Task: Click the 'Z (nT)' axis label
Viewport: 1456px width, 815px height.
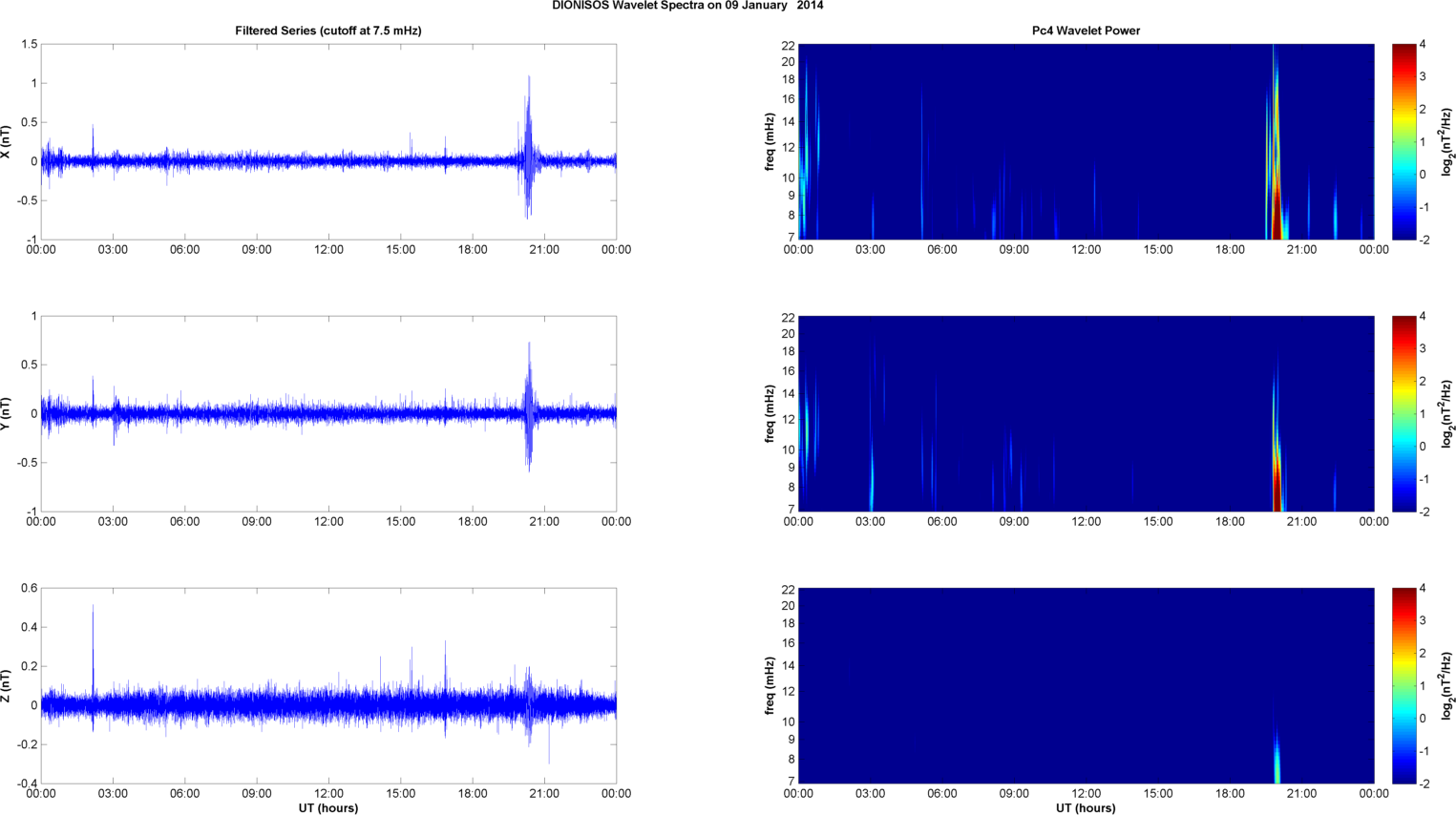Action: point(6,686)
